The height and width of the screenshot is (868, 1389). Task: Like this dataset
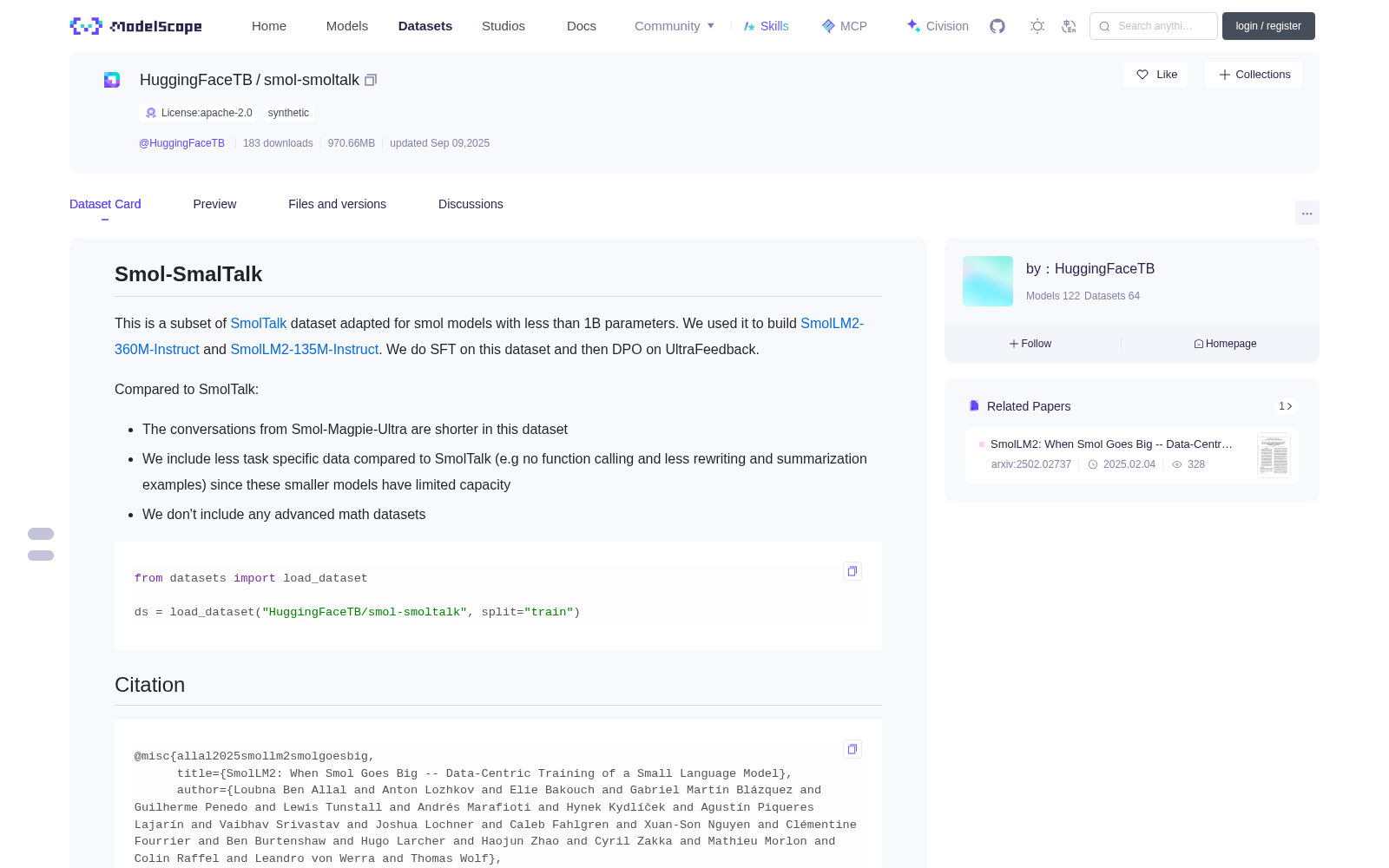pyautogui.click(x=1156, y=75)
